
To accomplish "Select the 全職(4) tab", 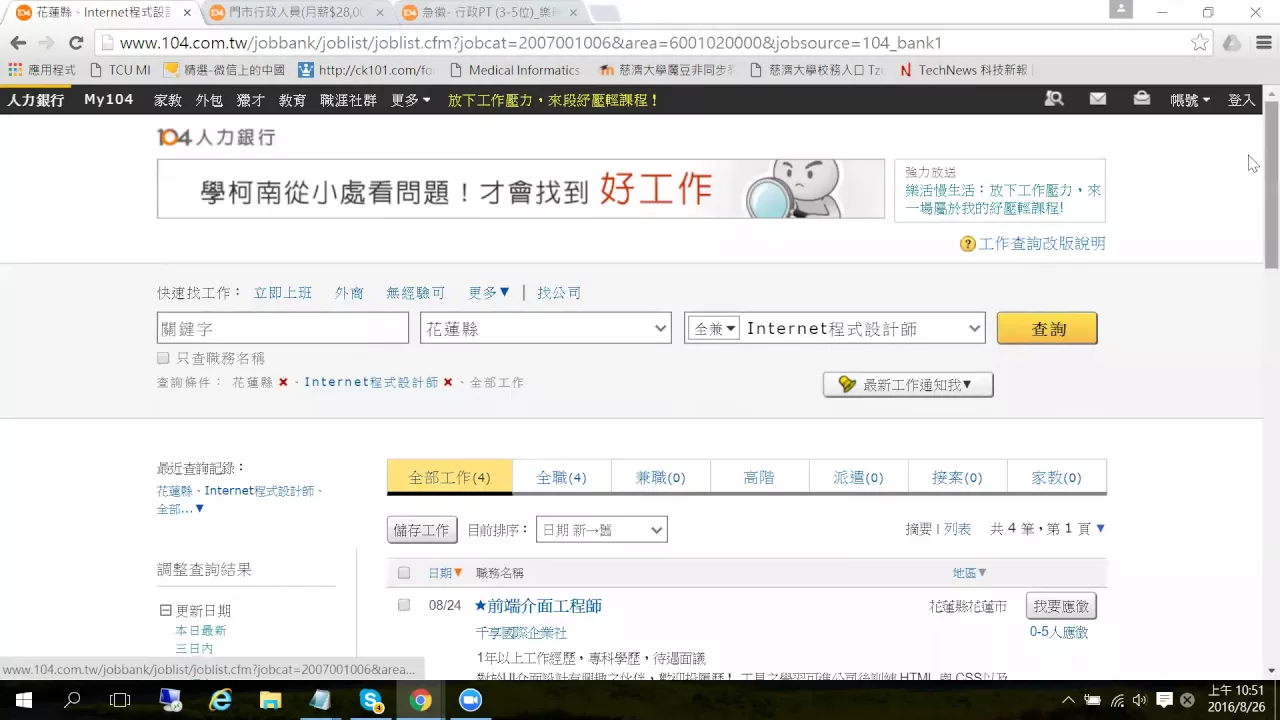I will [x=561, y=477].
